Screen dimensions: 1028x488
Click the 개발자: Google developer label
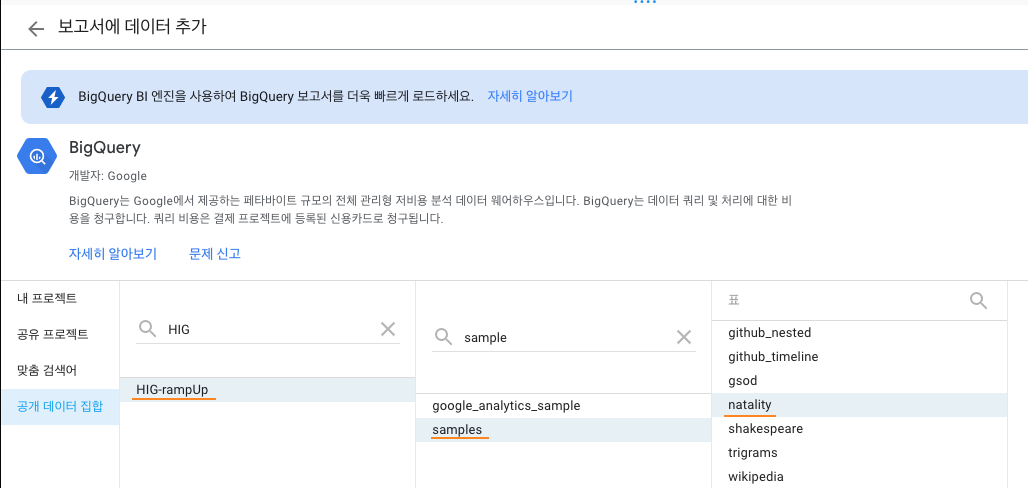click(x=108, y=176)
